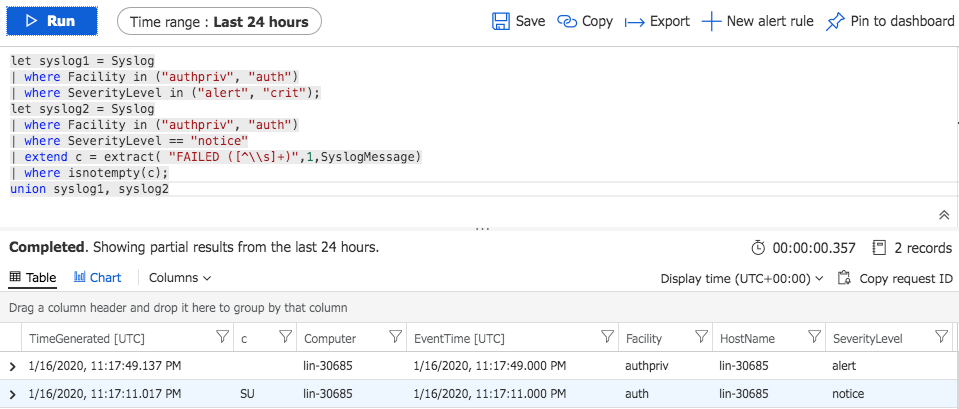This screenshot has height=409, width=959.
Task: Change Display time UTC dropdown
Action: click(742, 279)
